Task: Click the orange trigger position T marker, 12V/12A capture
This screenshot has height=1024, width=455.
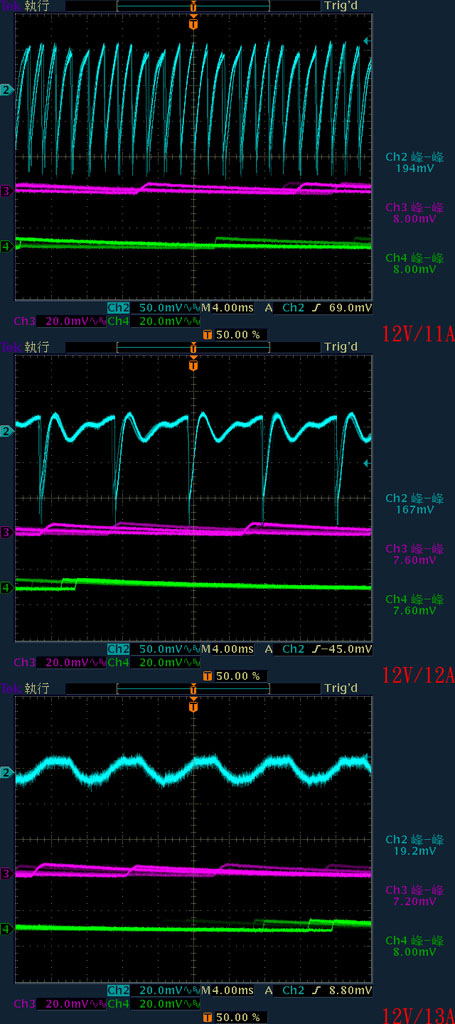Action: click(193, 366)
